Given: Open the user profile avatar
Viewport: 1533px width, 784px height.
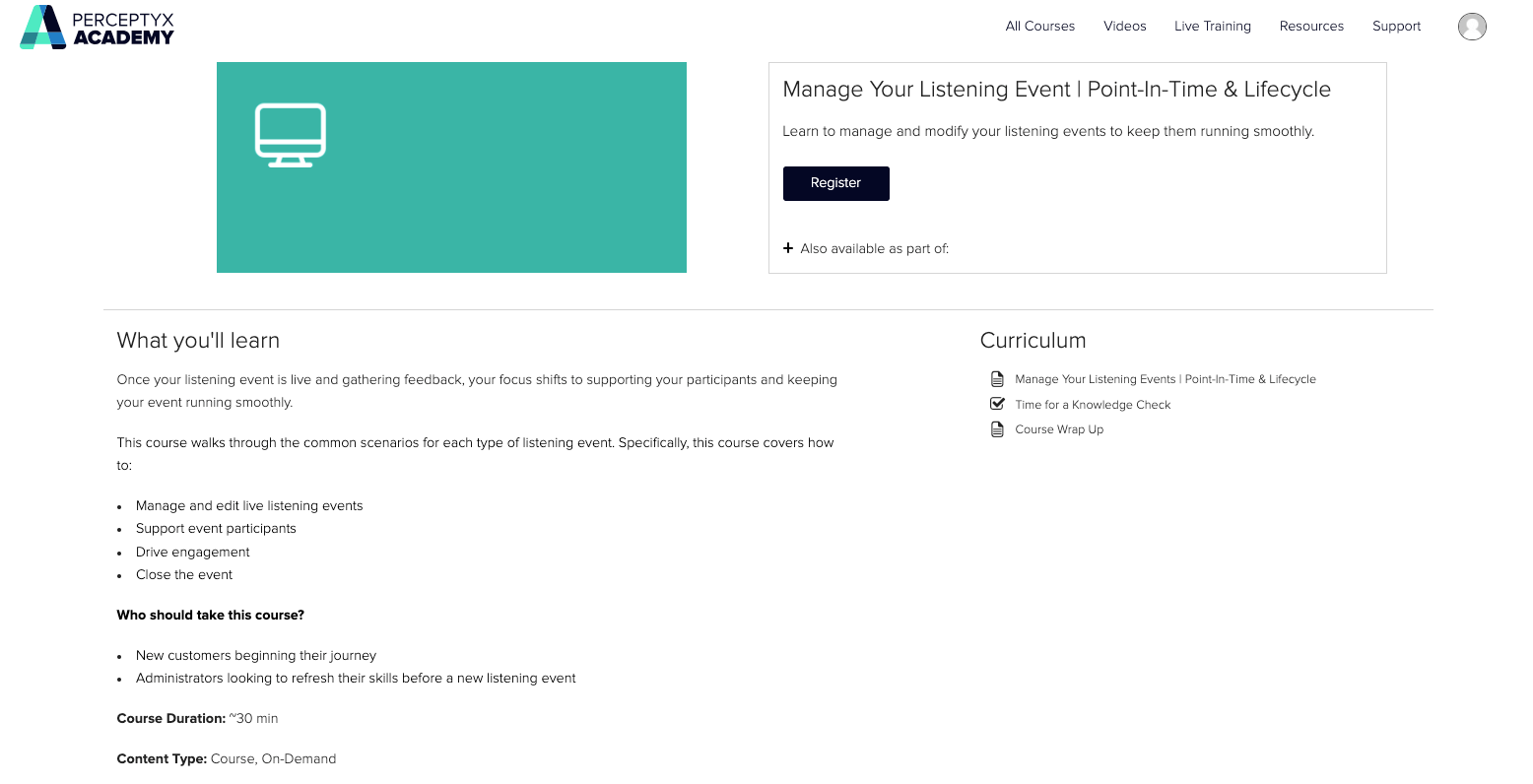Looking at the screenshot, I should [1472, 27].
